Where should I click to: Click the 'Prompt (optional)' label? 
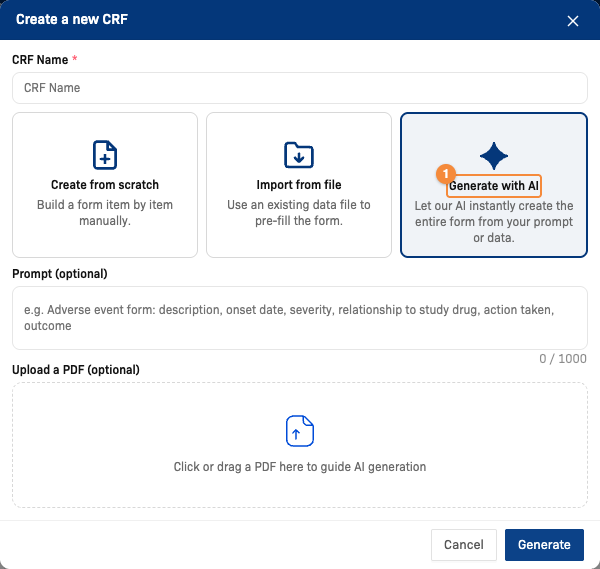[x=60, y=274]
